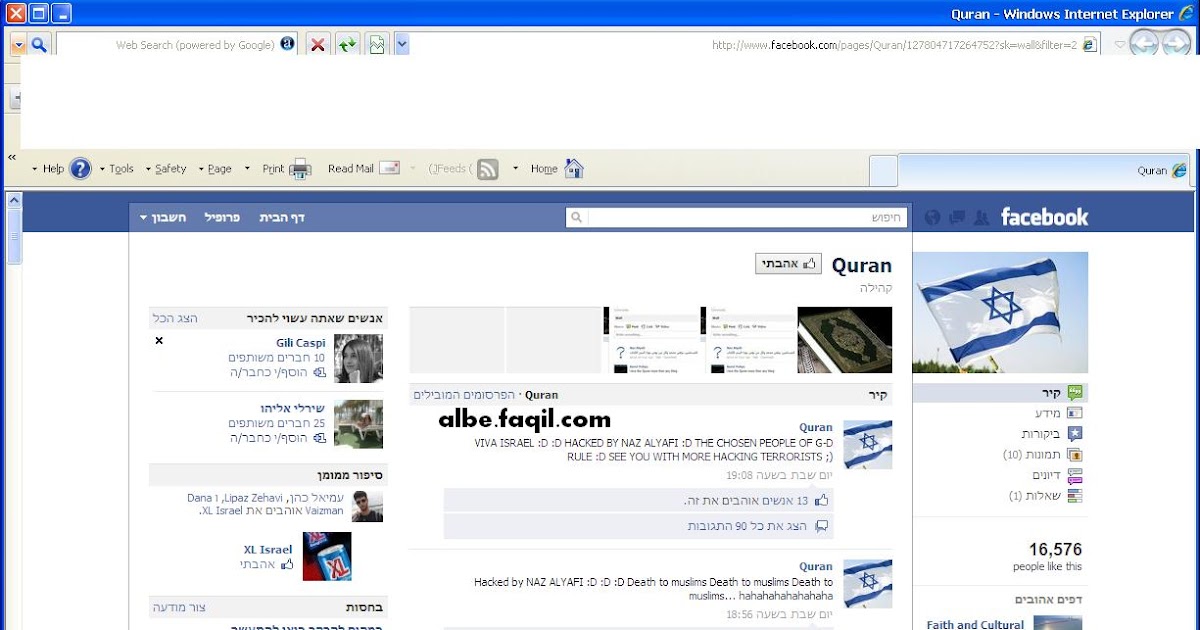Open the Facebook friend requests icon
Screen dimensions: 1200x630
981,217
